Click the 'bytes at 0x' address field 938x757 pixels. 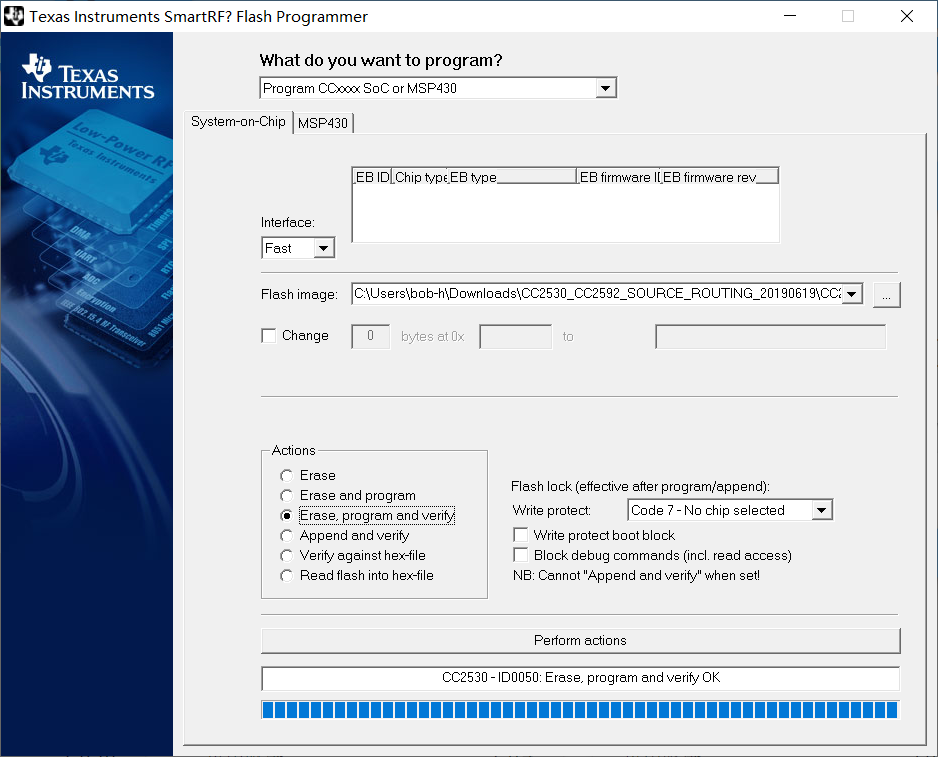pyautogui.click(x=516, y=336)
